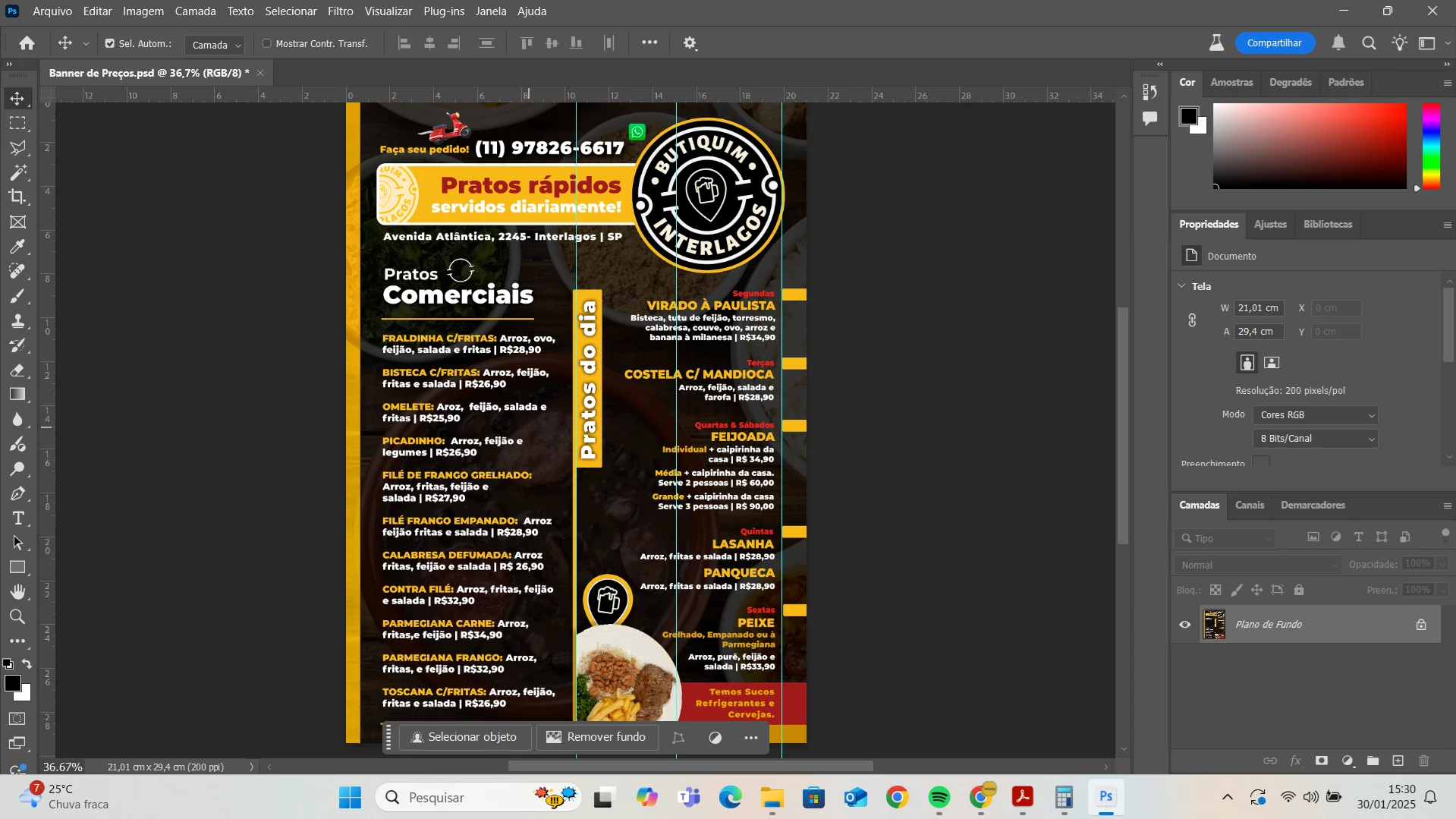Select the Crop tool

(x=17, y=197)
